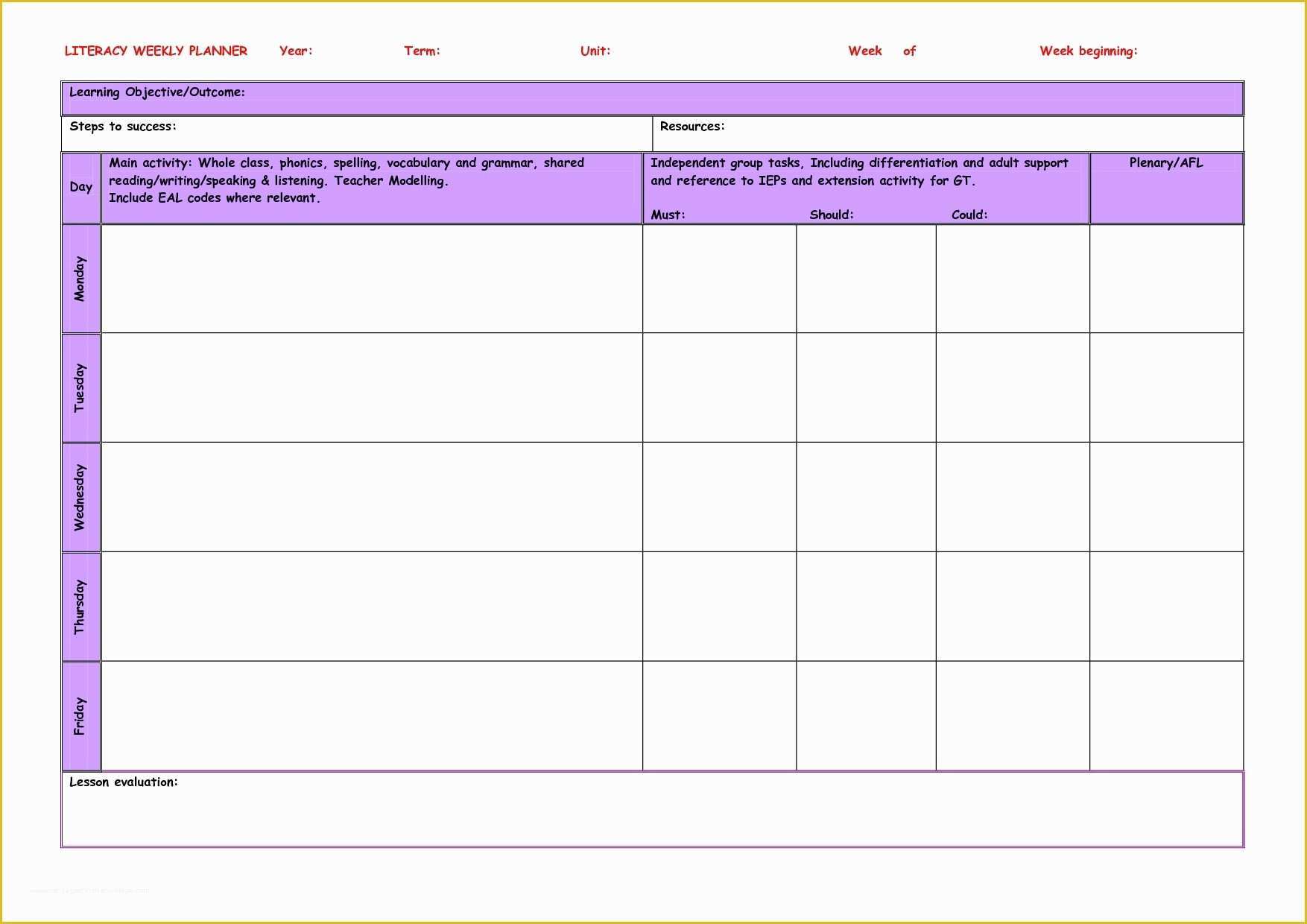Image resolution: width=1307 pixels, height=924 pixels.
Task: Click Monday's Plenary/AFL cell
Action: click(x=1167, y=279)
